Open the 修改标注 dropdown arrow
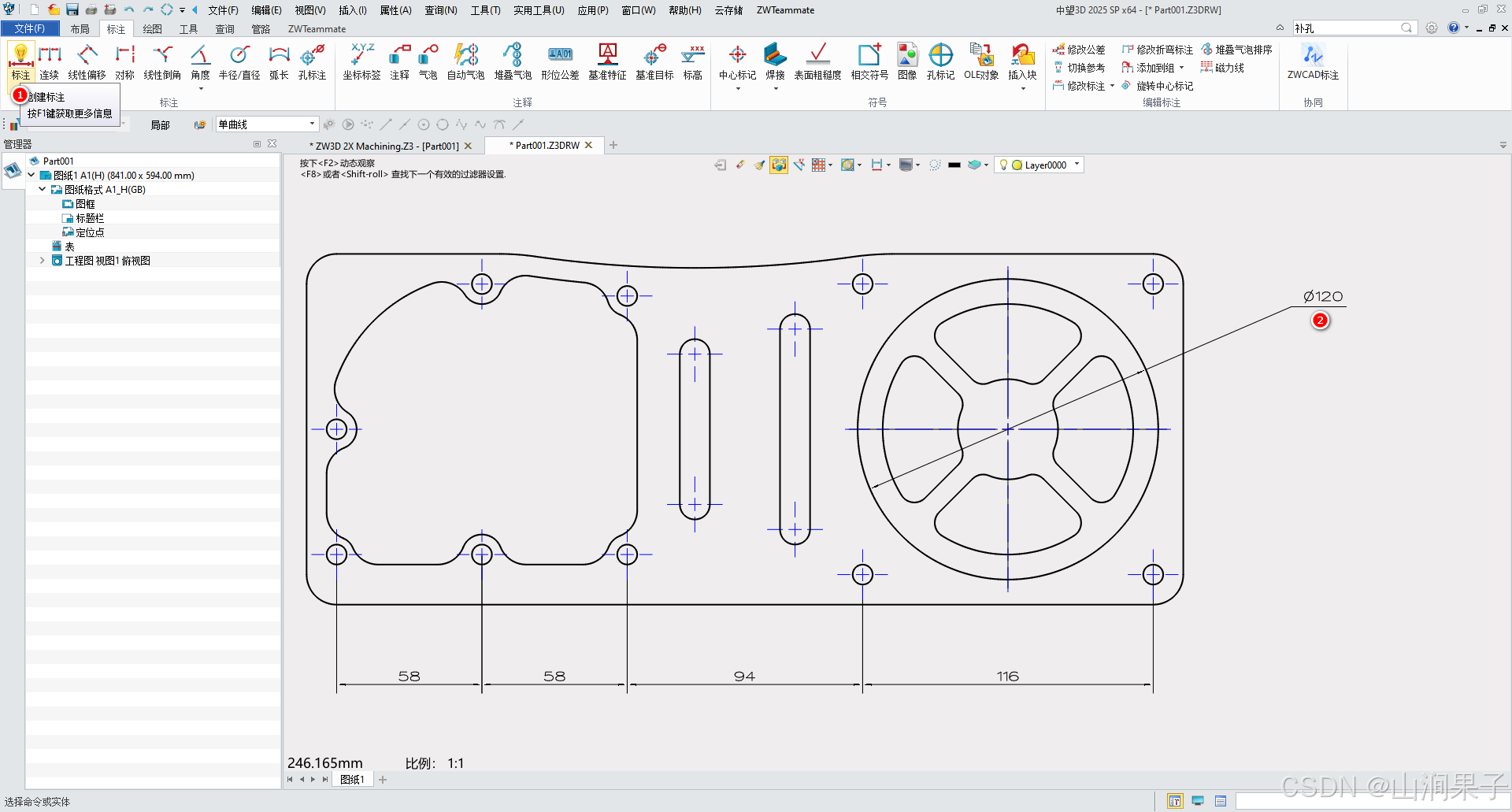1512x812 pixels. point(1112,86)
